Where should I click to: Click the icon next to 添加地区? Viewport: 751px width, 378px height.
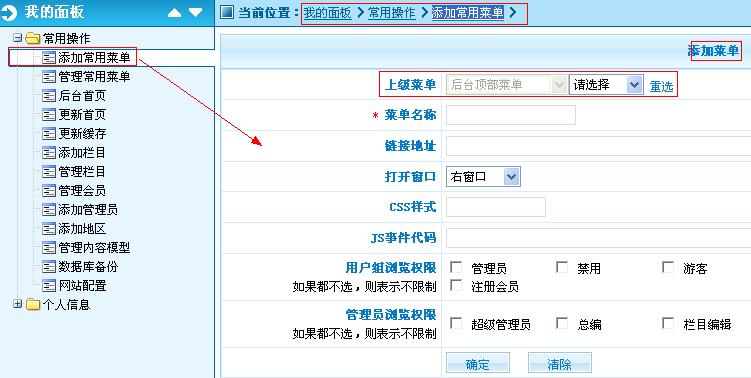coord(49,229)
